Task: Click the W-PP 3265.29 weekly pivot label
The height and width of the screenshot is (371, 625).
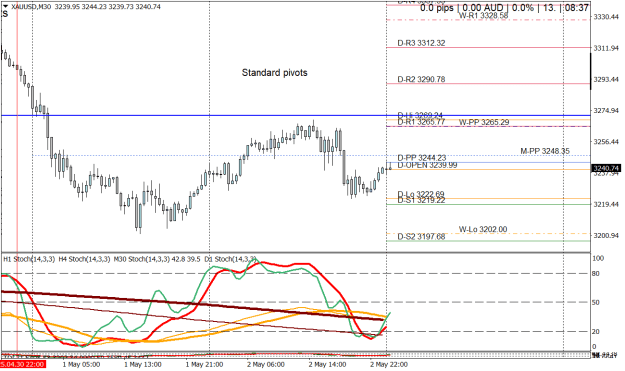Action: 484,122
